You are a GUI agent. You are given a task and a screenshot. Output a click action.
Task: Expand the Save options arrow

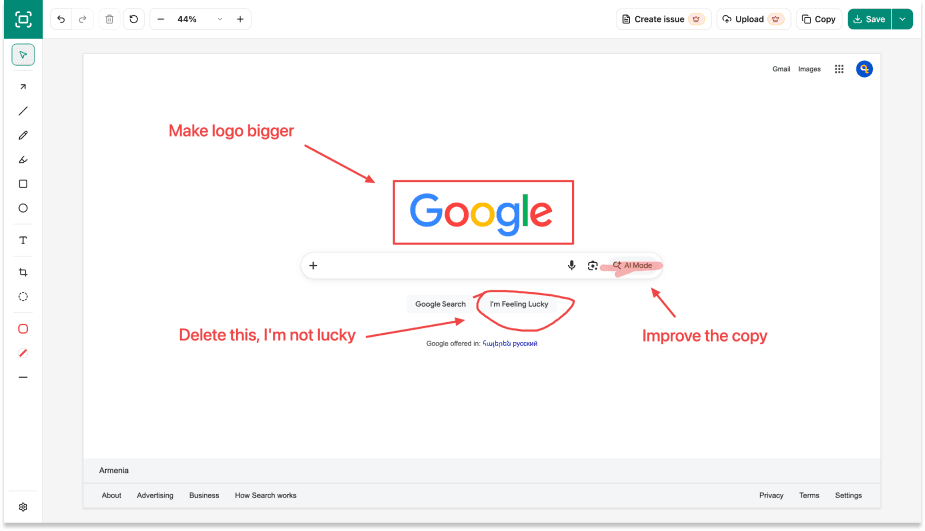coord(903,19)
